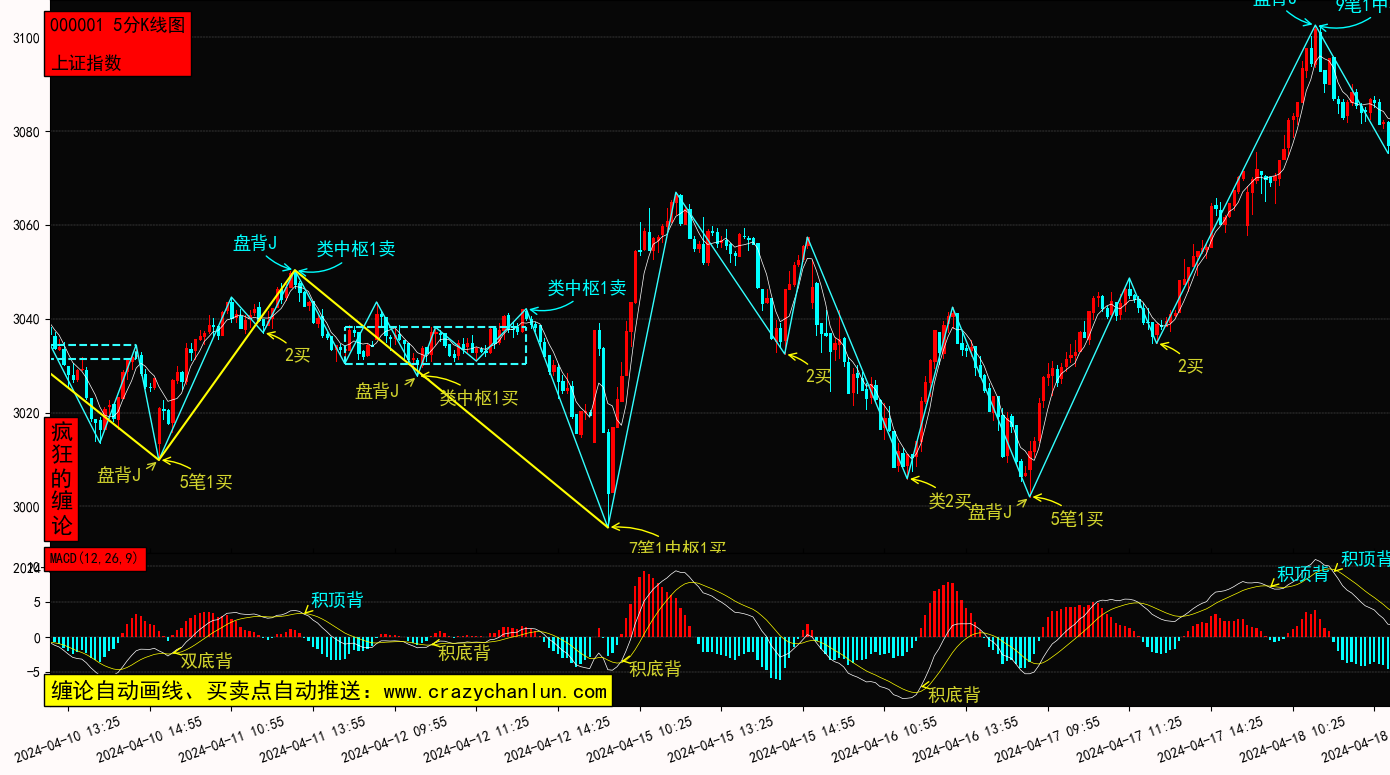This screenshot has height=775, width=1390.
Task: Click the 000001 5分K线图 title box
Action: pyautogui.click(x=117, y=26)
